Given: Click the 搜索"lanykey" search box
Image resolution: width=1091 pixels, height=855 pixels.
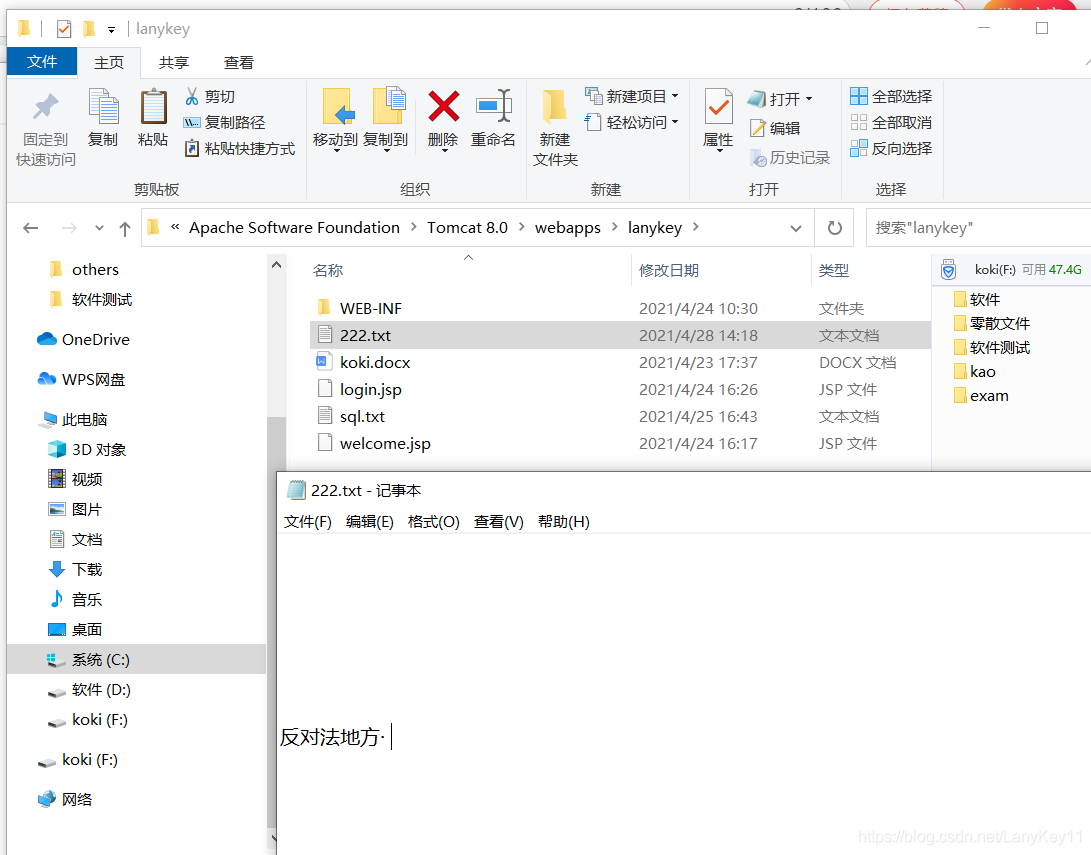Looking at the screenshot, I should [978, 227].
